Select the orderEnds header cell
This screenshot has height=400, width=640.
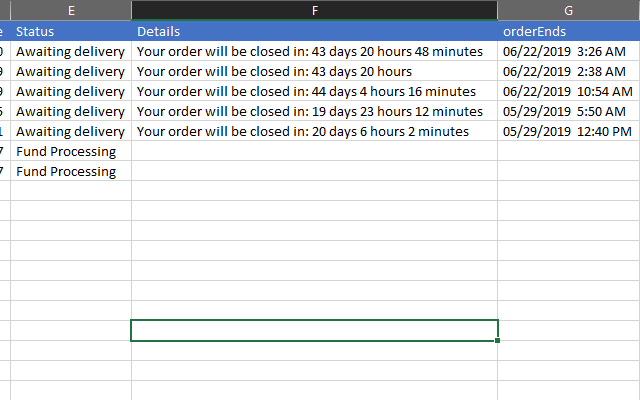click(568, 31)
